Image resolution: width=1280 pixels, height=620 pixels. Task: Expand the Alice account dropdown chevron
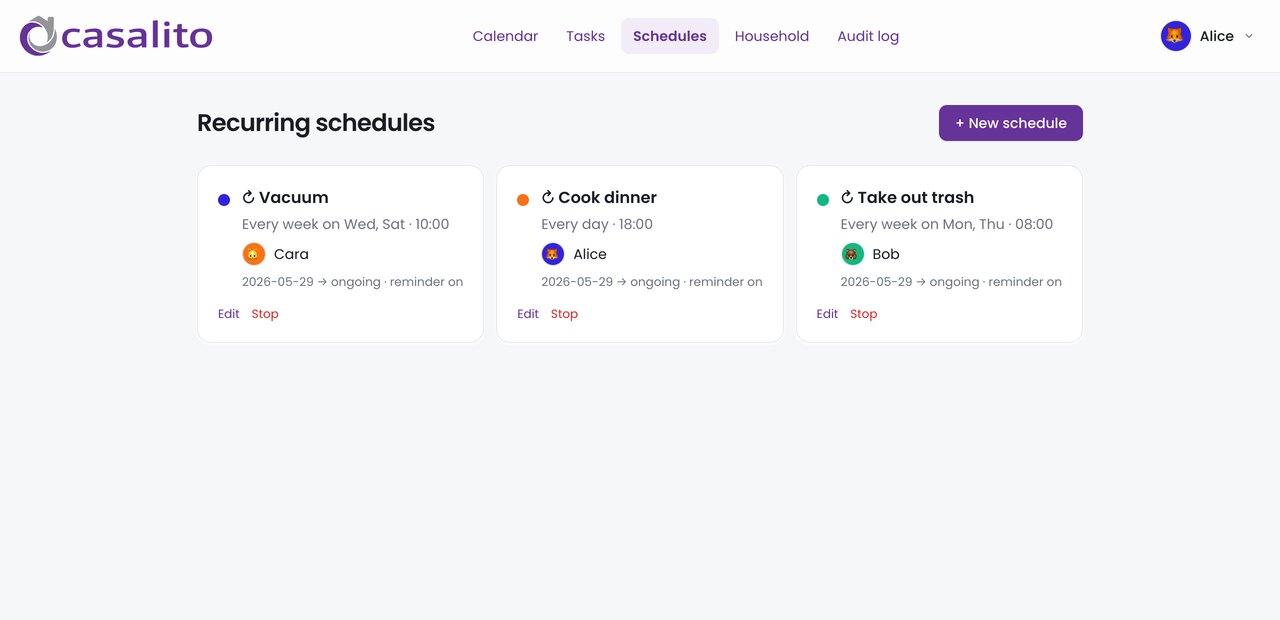1248,36
